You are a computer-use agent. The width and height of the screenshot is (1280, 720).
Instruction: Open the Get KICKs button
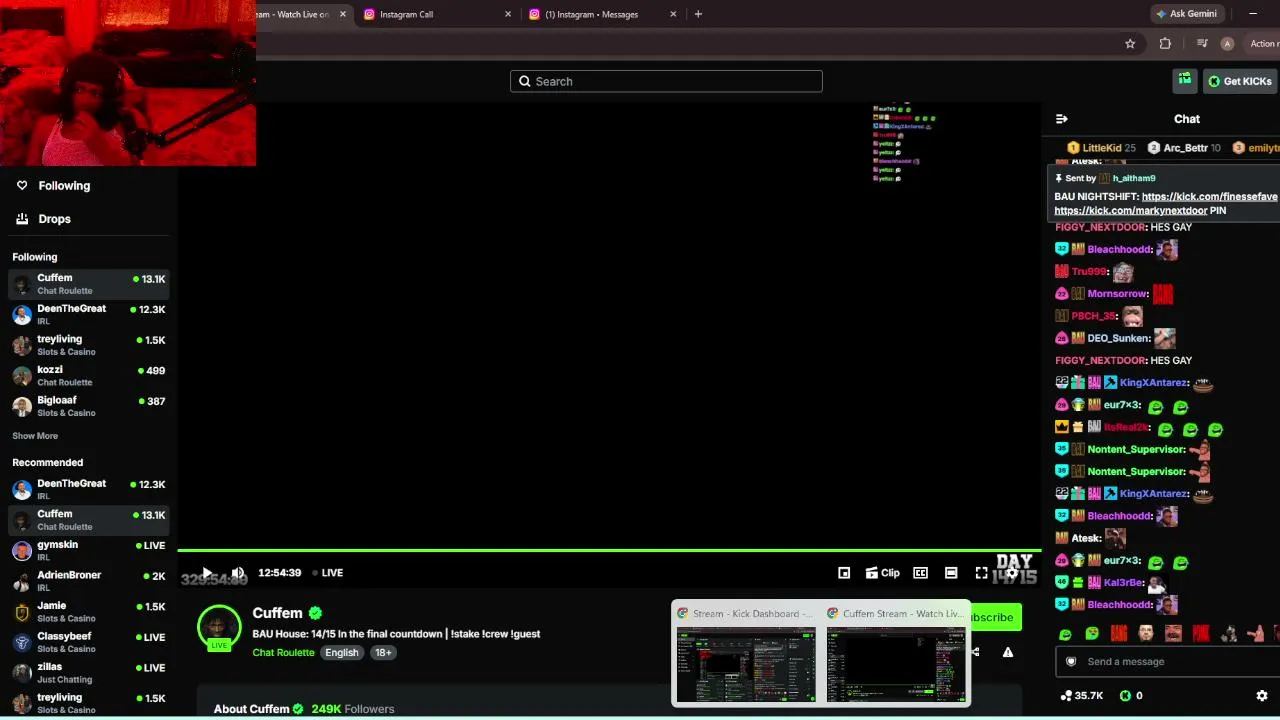coord(1239,81)
